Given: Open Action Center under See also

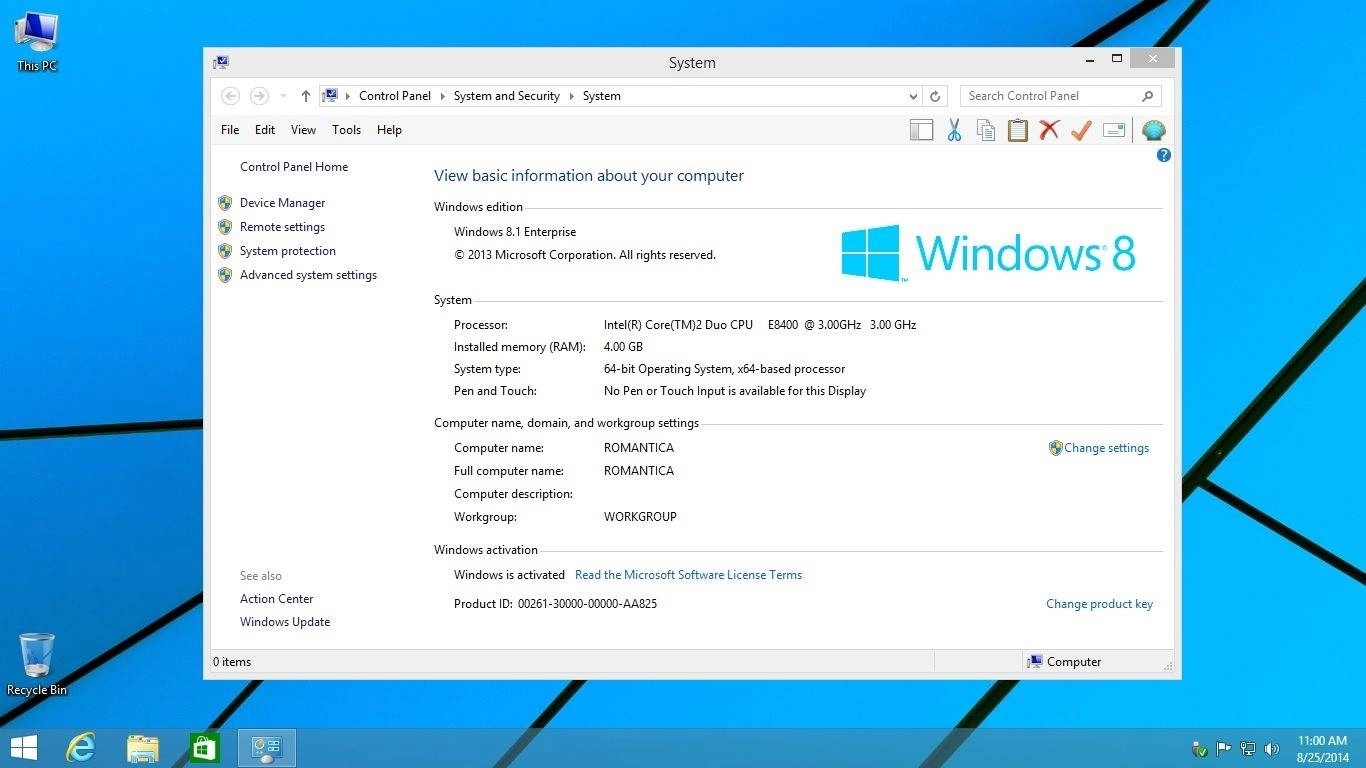Looking at the screenshot, I should (x=276, y=599).
